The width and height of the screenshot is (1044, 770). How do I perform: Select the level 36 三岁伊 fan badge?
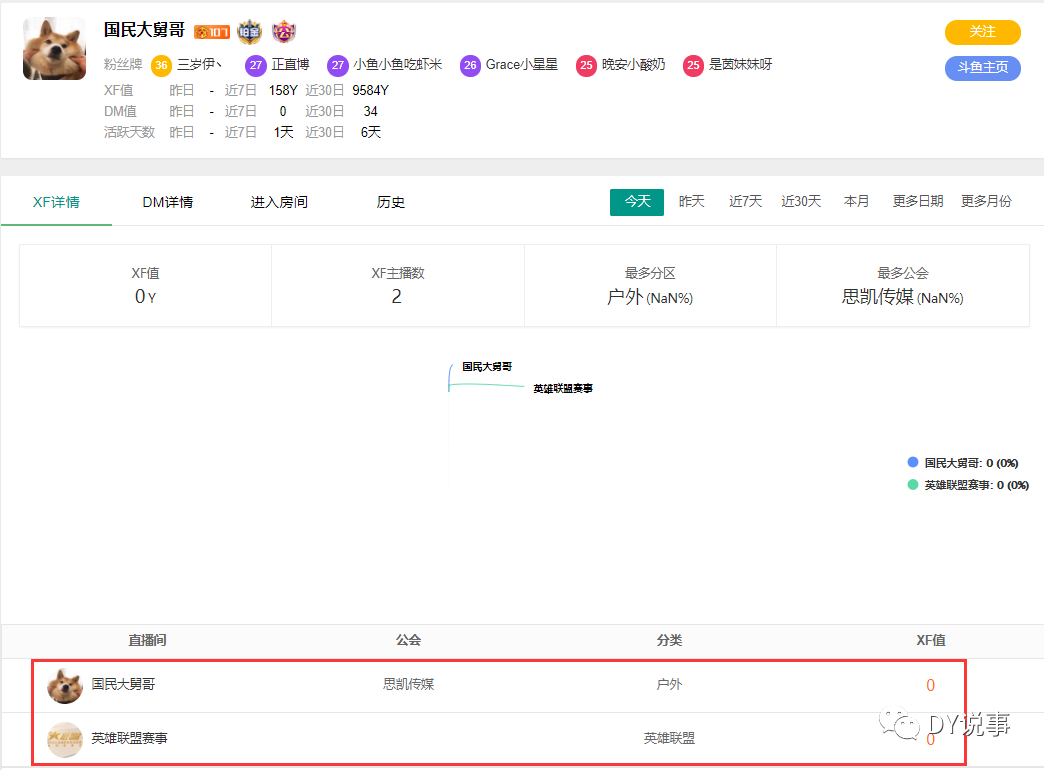(186, 65)
